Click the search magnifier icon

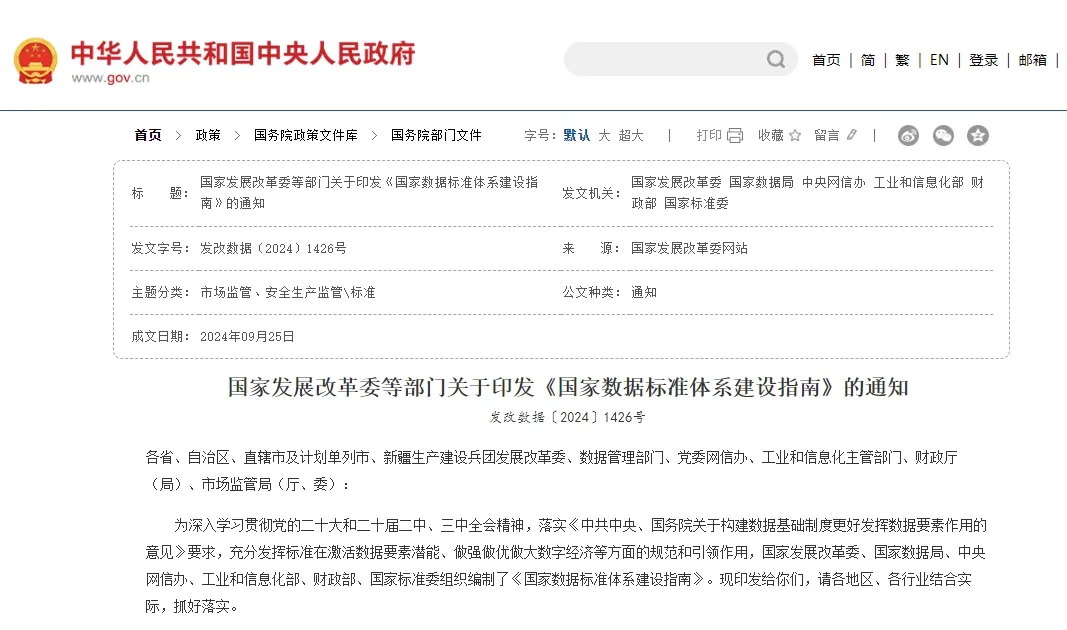[x=776, y=60]
